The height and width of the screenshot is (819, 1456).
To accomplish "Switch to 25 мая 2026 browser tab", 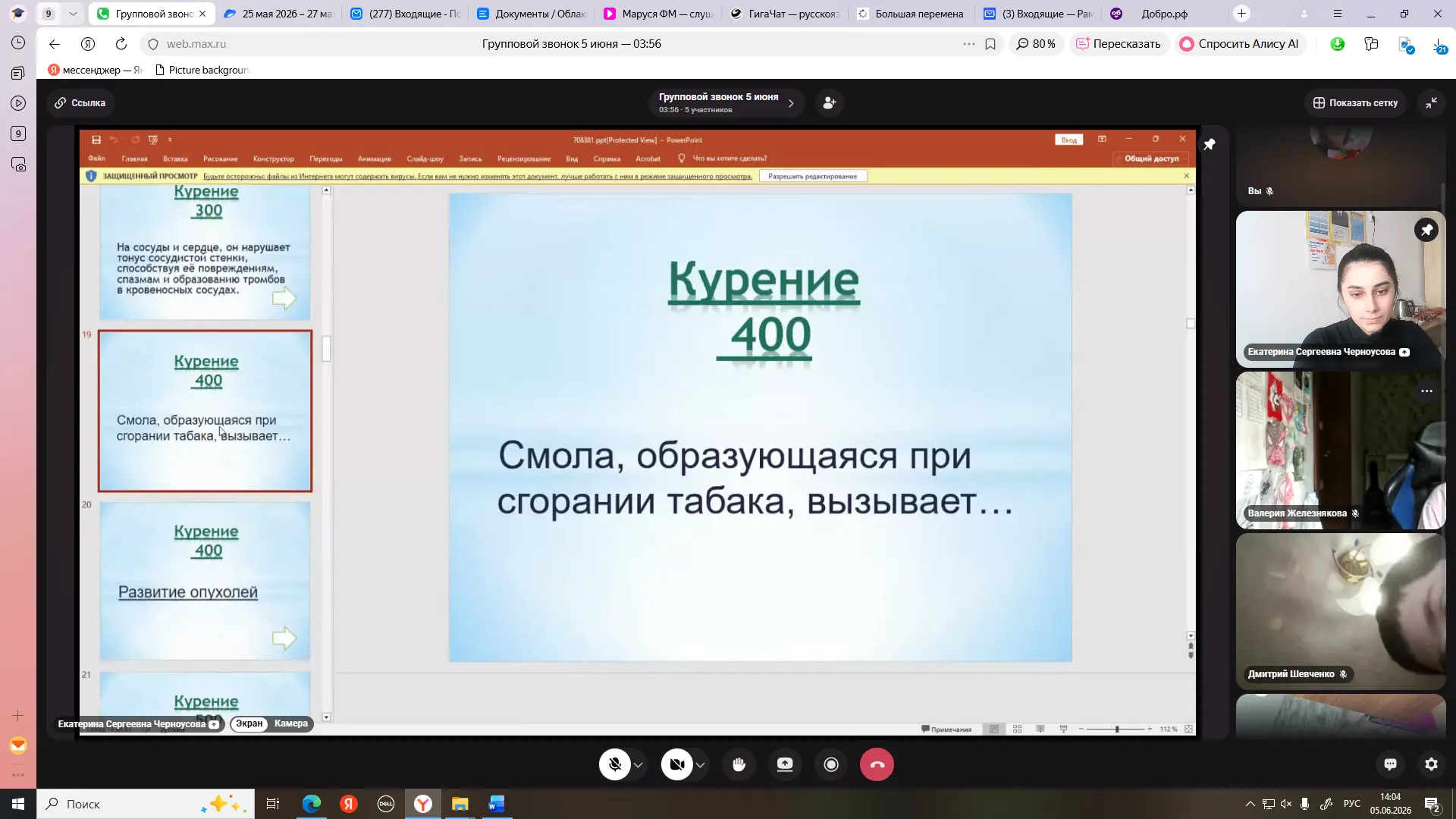I will pyautogui.click(x=278, y=14).
